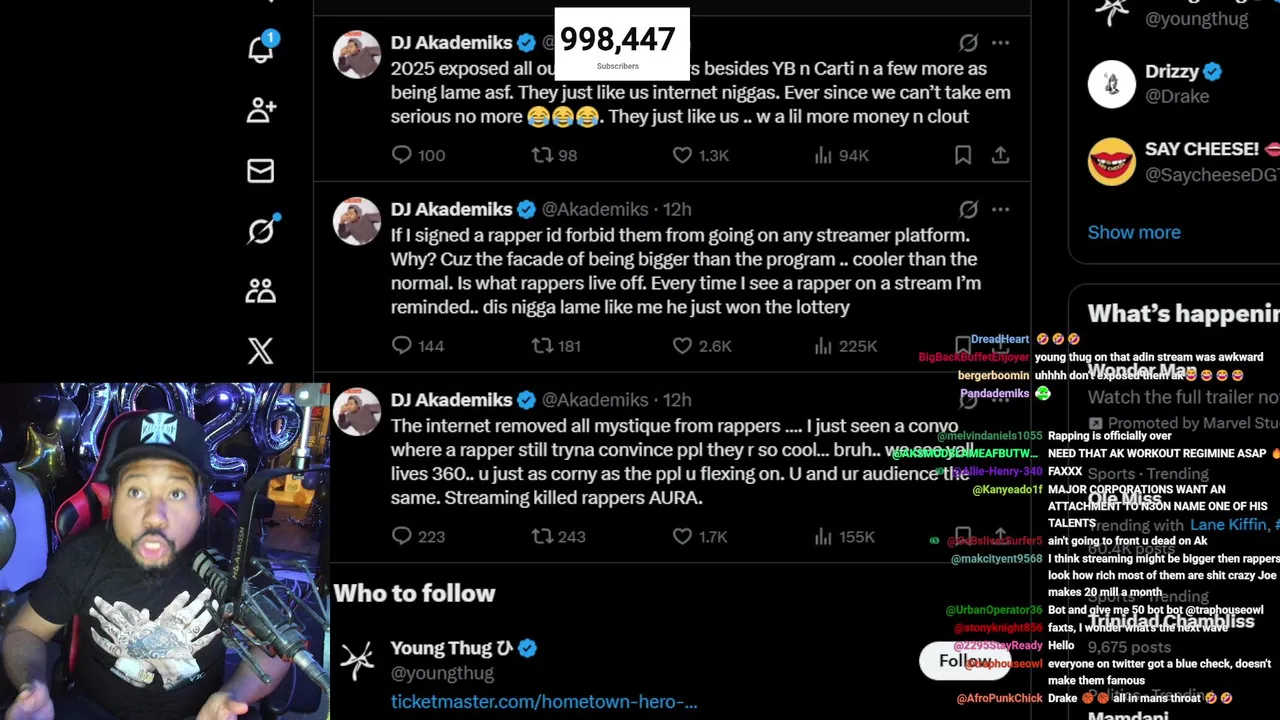The width and height of the screenshot is (1280, 720).
Task: Open the ticketmaster.com hometown-hero link
Action: [x=543, y=701]
